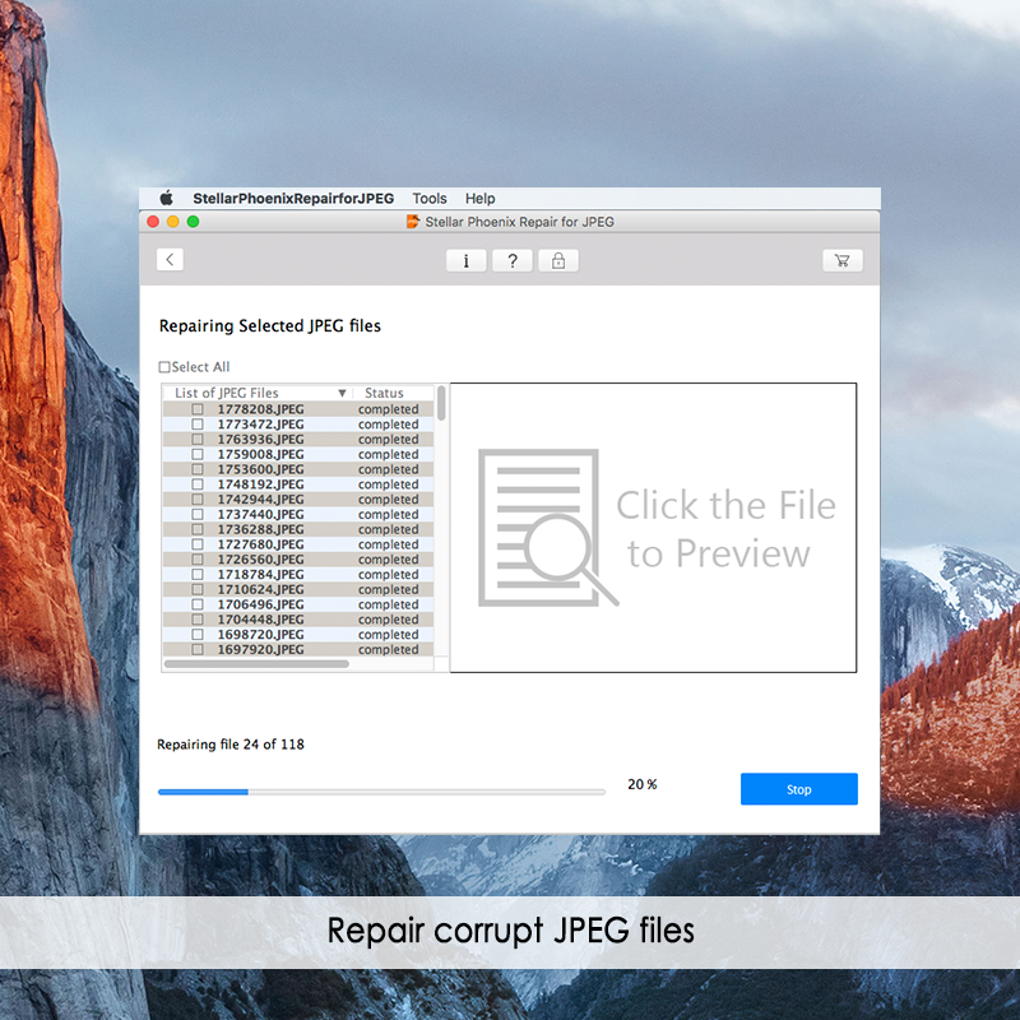Click the Stop button
This screenshot has height=1020, width=1020.
point(799,789)
